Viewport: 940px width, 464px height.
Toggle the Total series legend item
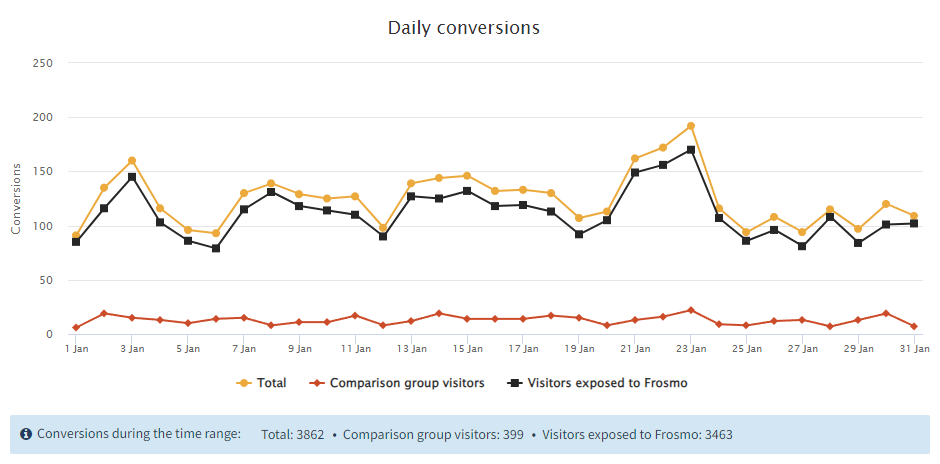pyautogui.click(x=271, y=383)
